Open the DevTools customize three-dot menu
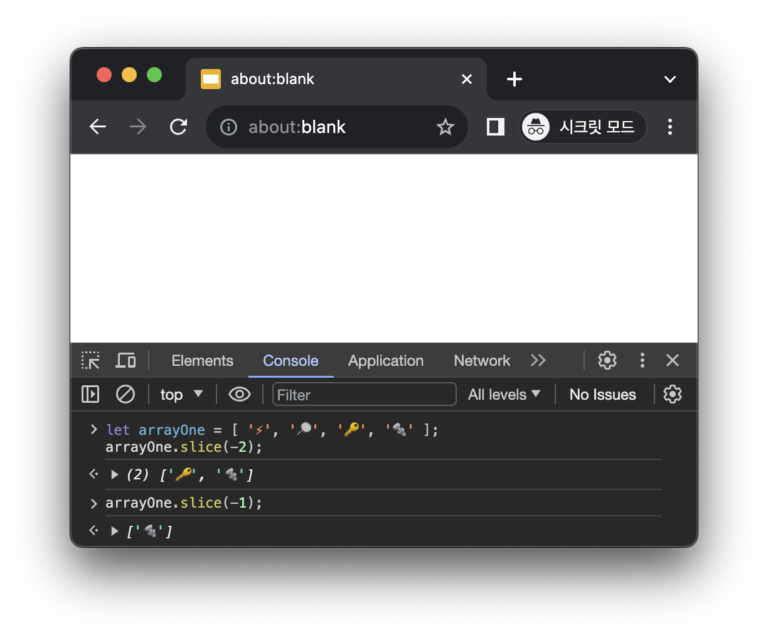The width and height of the screenshot is (768, 640). pos(642,360)
